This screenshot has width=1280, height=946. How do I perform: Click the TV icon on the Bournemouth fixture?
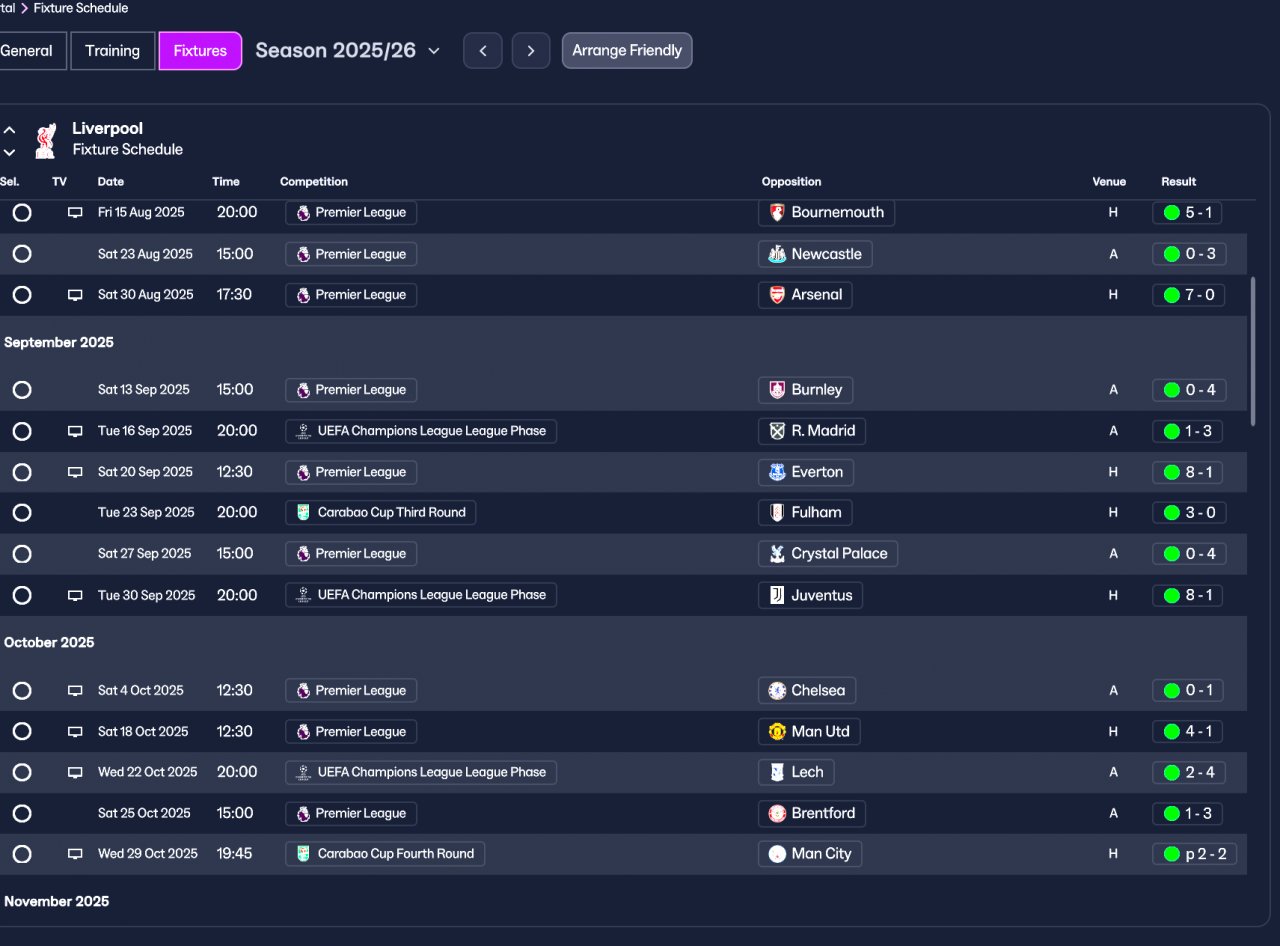75,213
